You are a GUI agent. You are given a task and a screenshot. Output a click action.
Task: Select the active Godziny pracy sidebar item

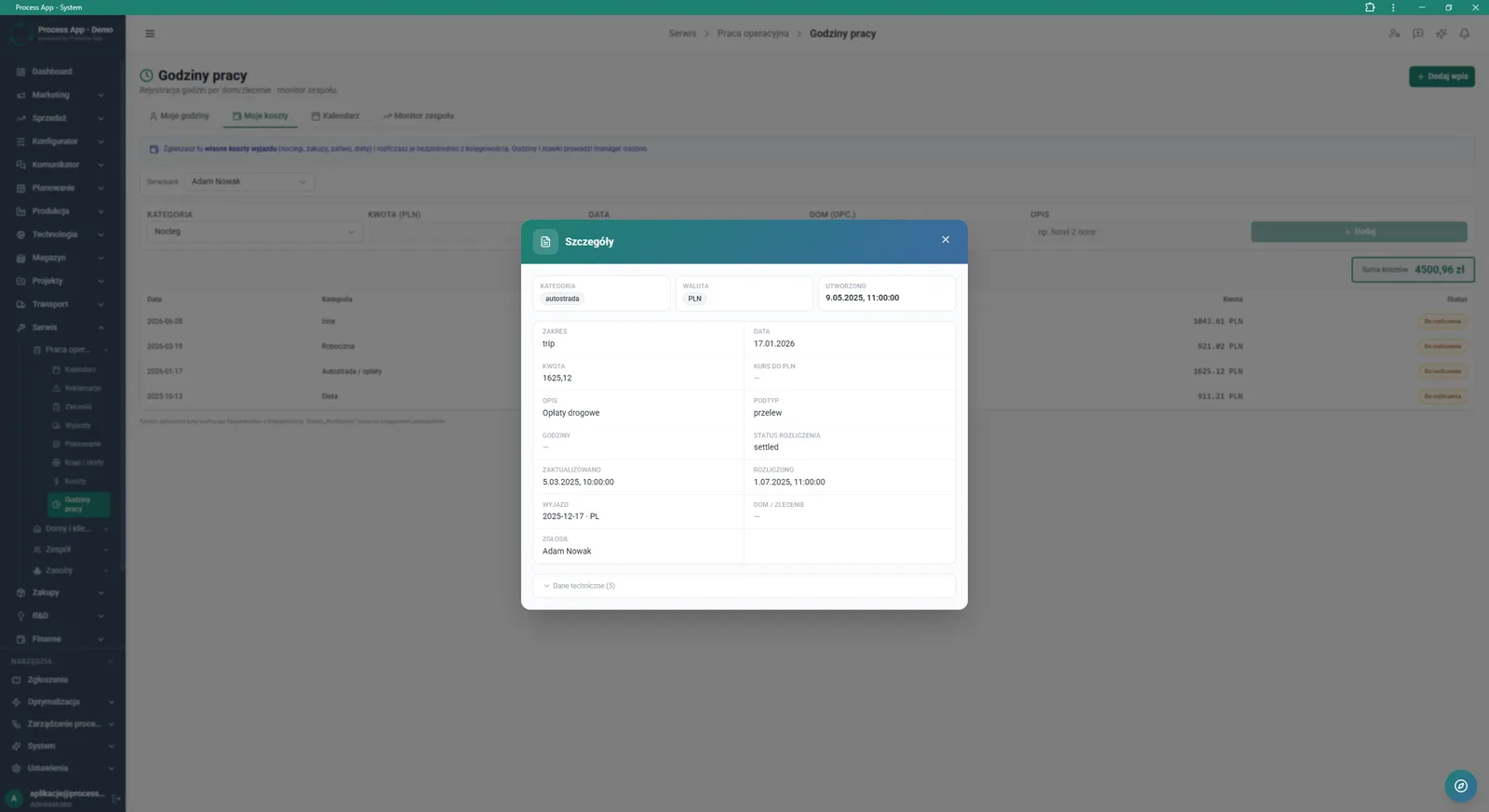coord(79,504)
